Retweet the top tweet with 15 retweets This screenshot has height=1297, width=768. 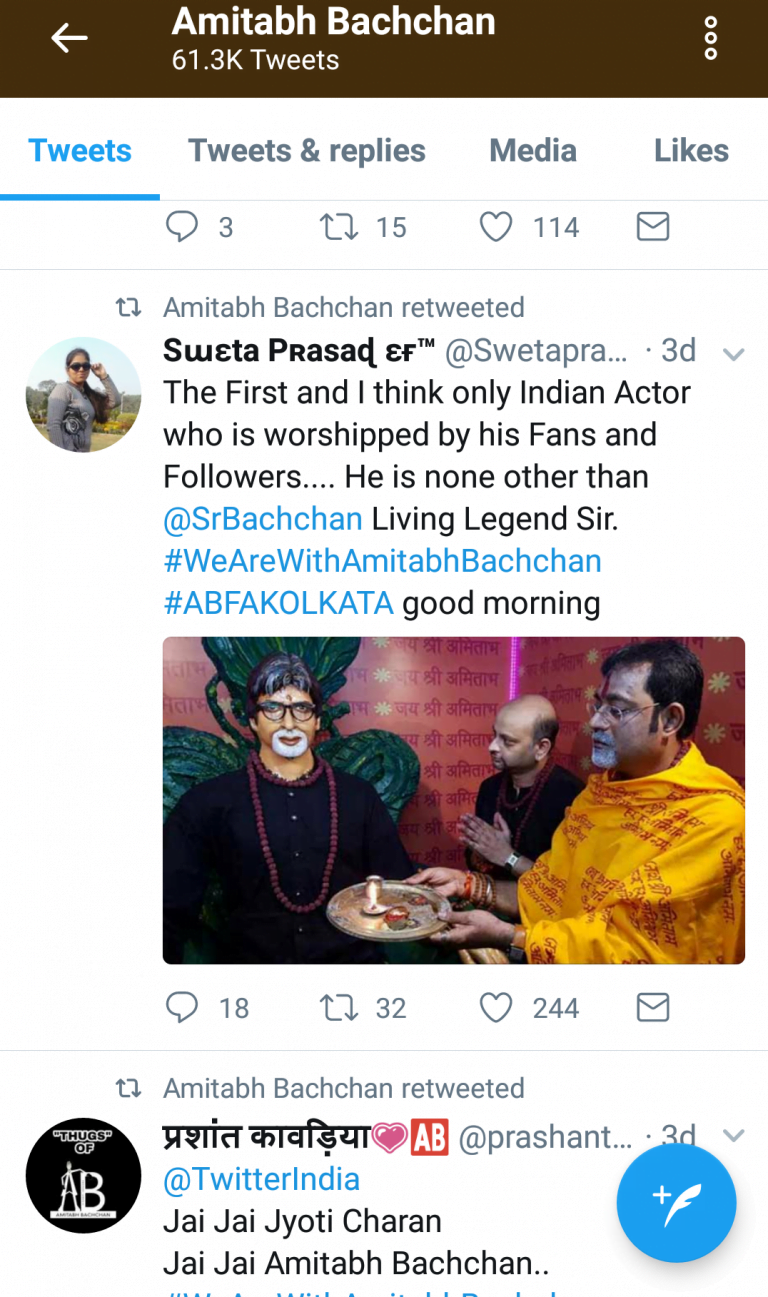(339, 227)
